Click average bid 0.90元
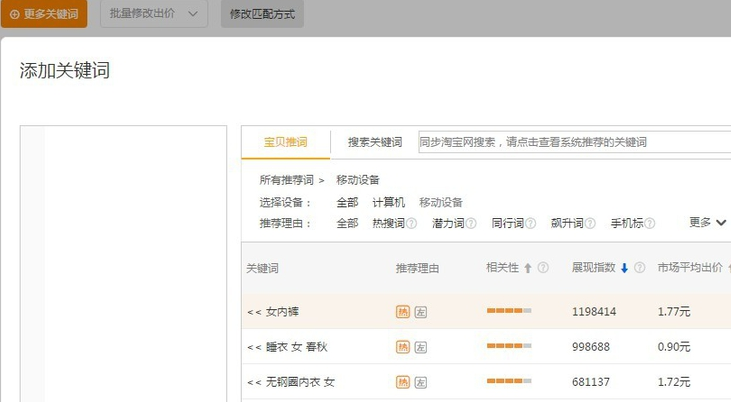 point(674,347)
